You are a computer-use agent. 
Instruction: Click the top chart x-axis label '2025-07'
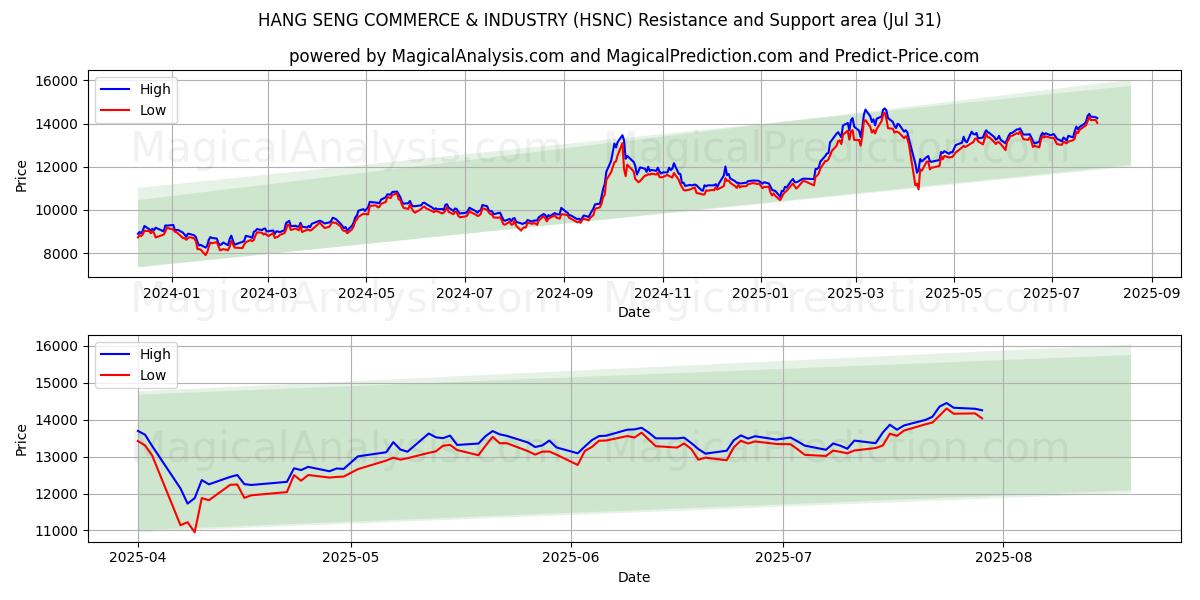(1052, 293)
